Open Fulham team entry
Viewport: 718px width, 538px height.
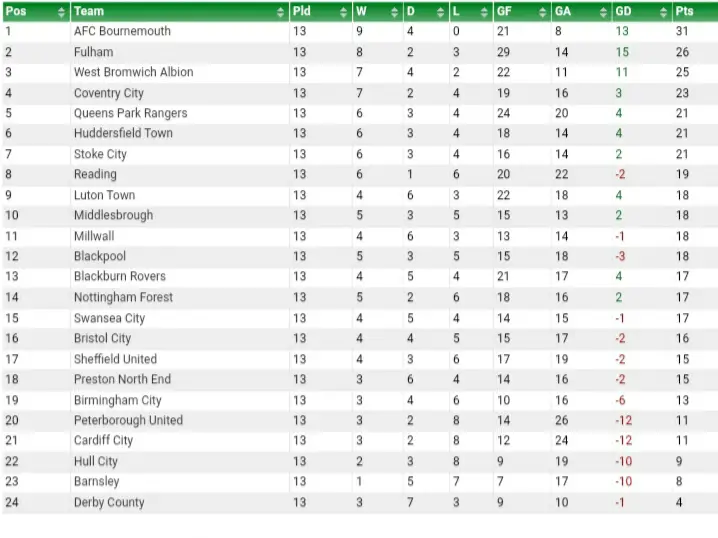[x=93, y=52]
